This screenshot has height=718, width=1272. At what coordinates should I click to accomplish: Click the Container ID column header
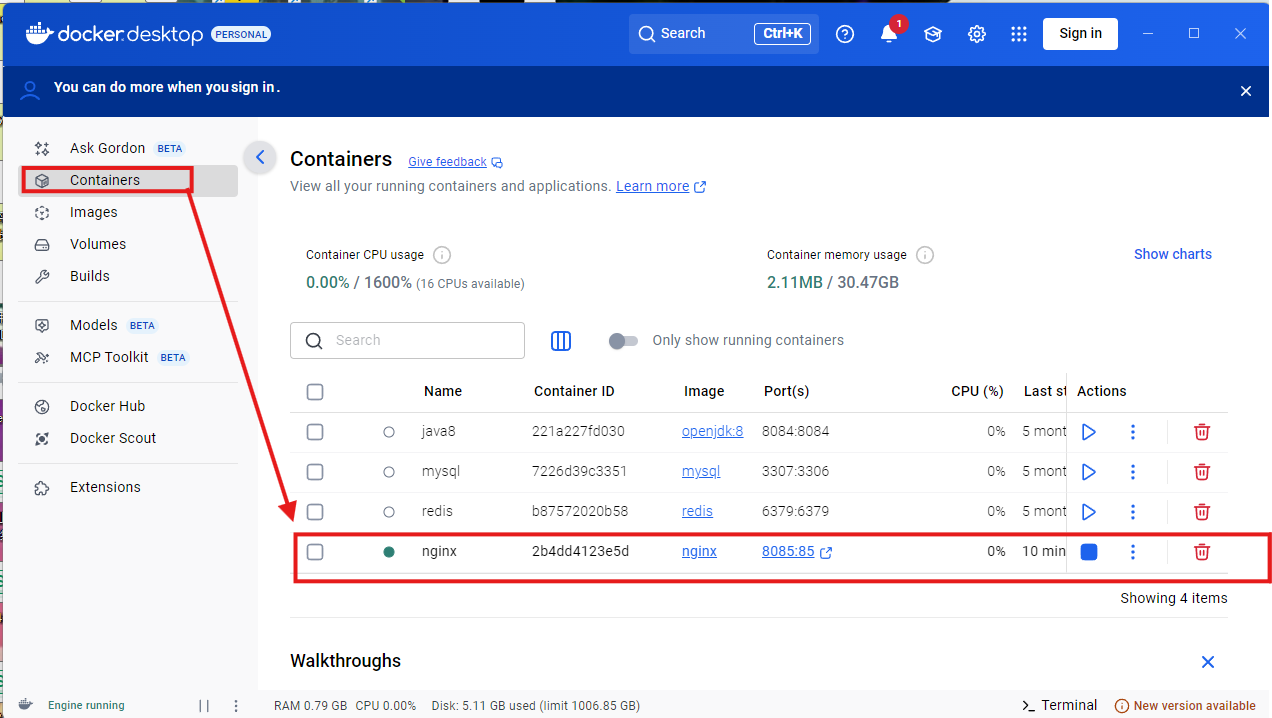point(574,391)
